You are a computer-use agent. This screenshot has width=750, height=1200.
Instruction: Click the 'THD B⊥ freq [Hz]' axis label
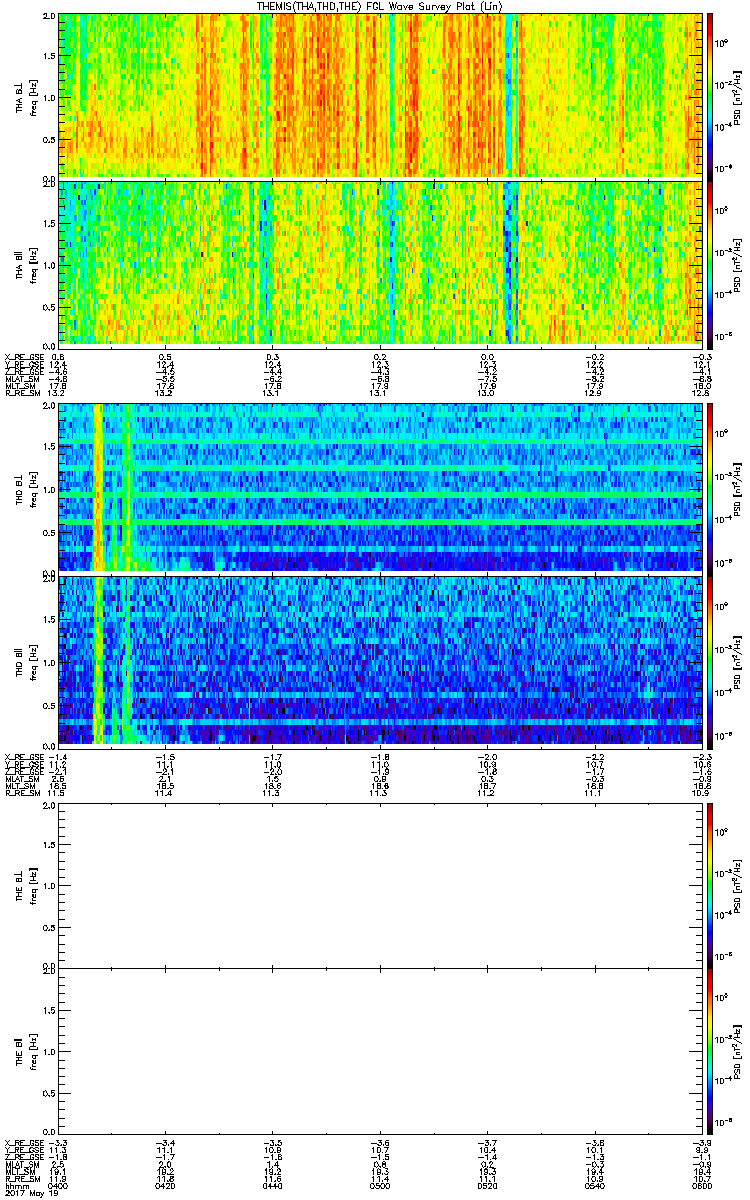(x=27, y=487)
